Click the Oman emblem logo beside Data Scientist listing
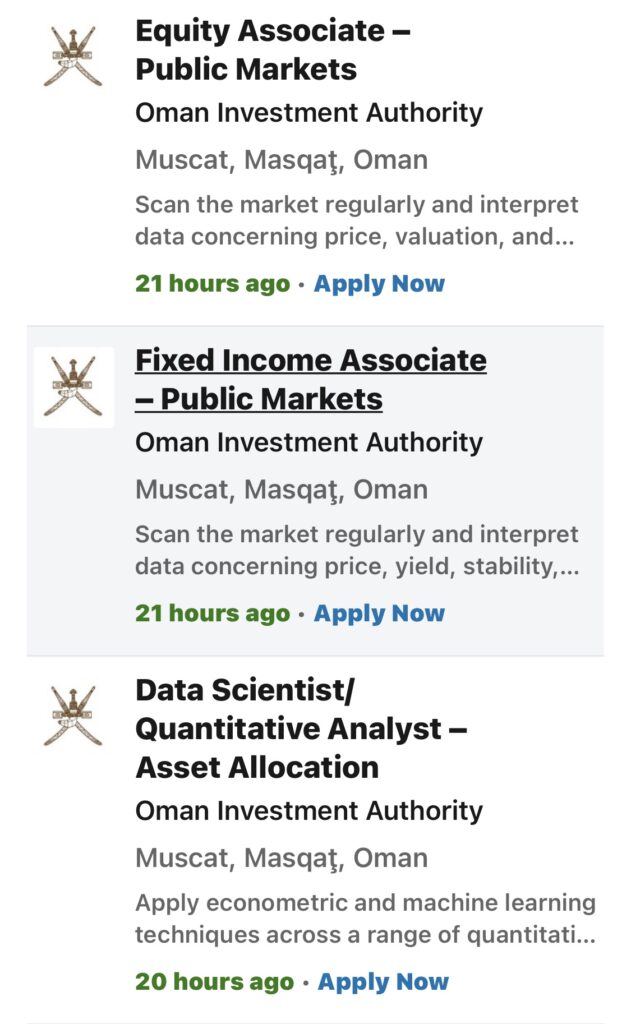Screen dimensions: 631x1024 (x=73, y=716)
